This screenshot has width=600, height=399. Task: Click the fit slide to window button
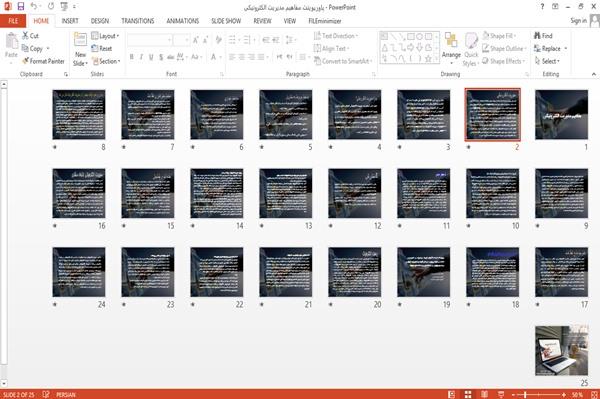pos(594,394)
